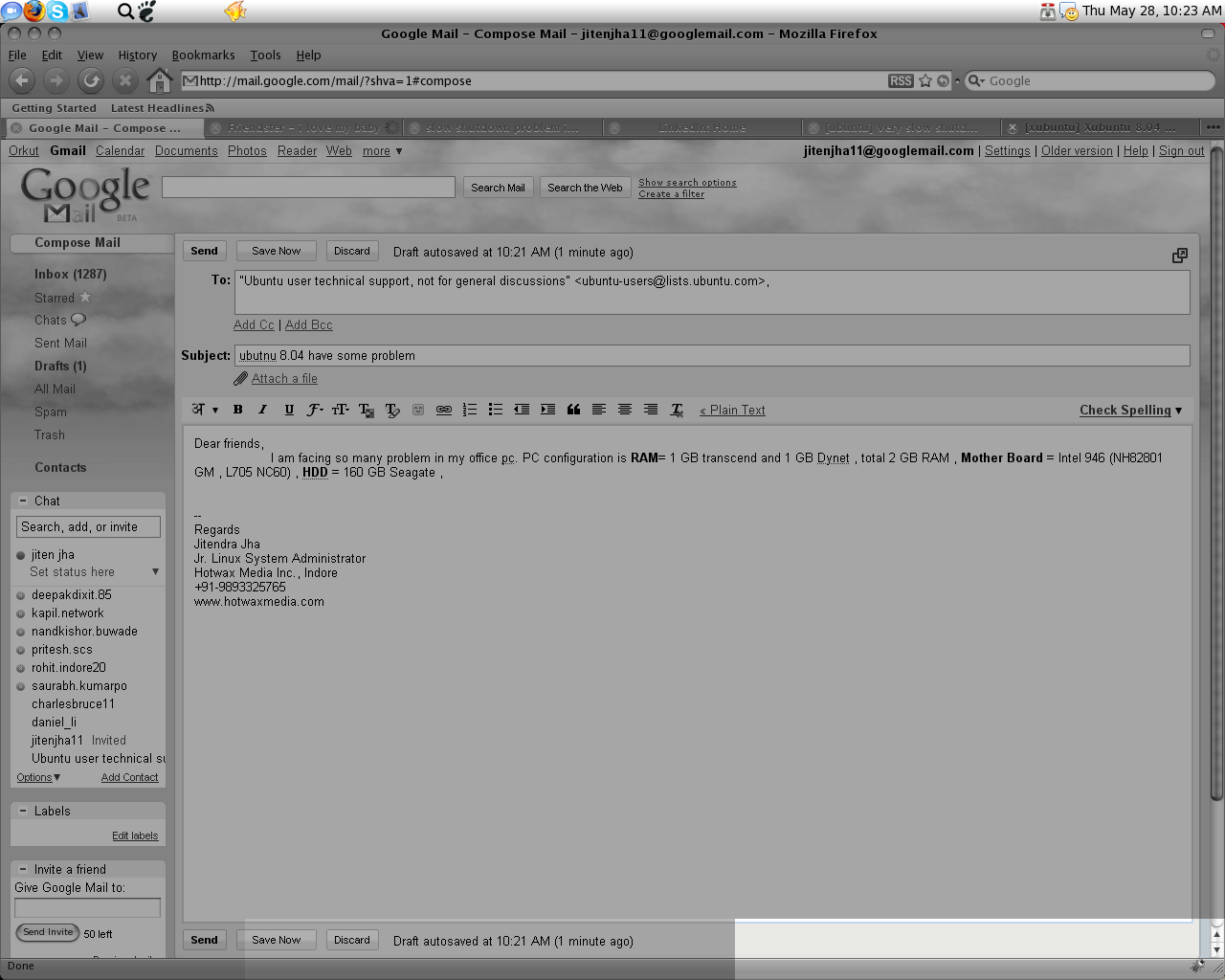Open the 'Set status here' dropdown arrow
This screenshot has height=980, width=1225.
pyautogui.click(x=155, y=572)
